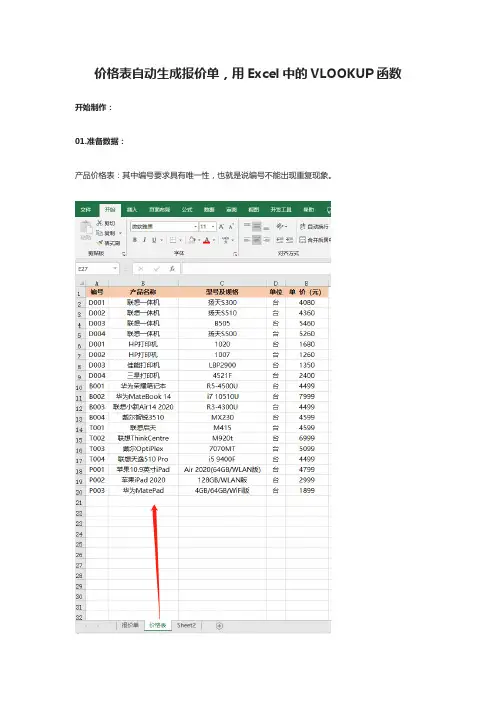Click the model cell showing LBP2900

click(222, 365)
